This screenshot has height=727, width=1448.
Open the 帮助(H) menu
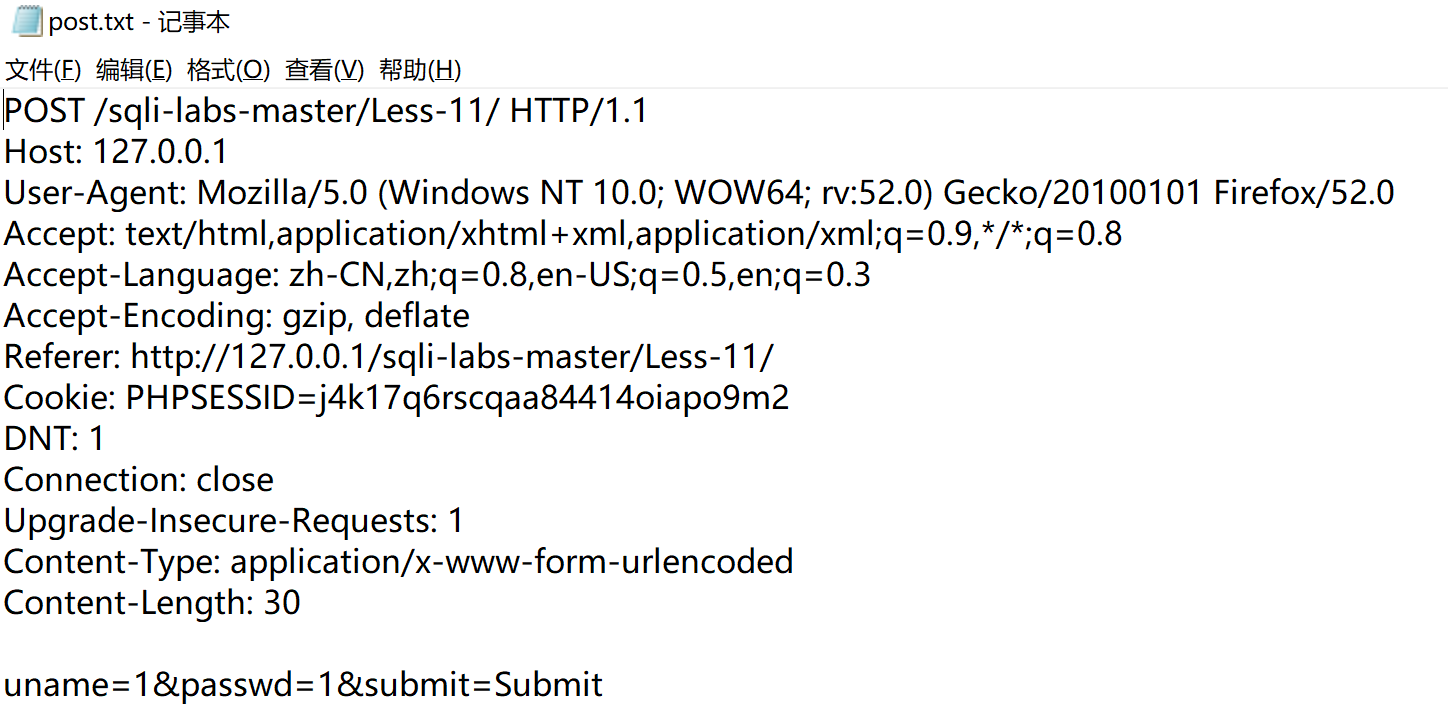point(420,70)
